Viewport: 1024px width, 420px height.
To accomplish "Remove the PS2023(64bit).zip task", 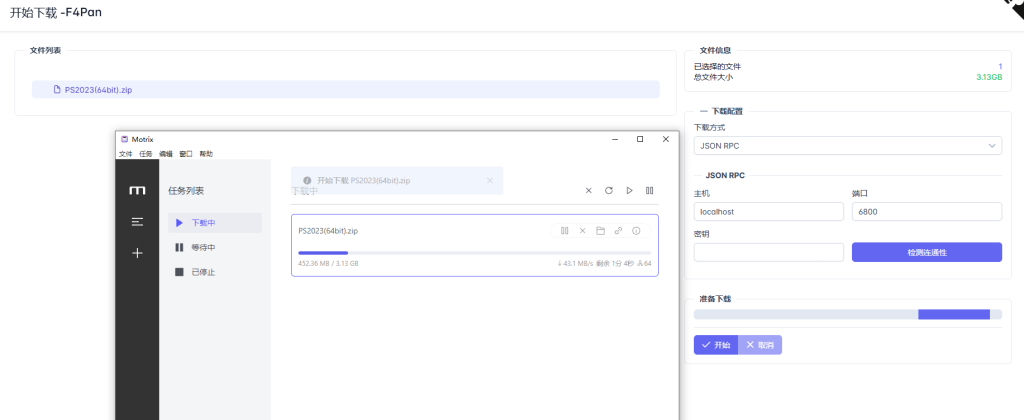I will [x=583, y=231].
